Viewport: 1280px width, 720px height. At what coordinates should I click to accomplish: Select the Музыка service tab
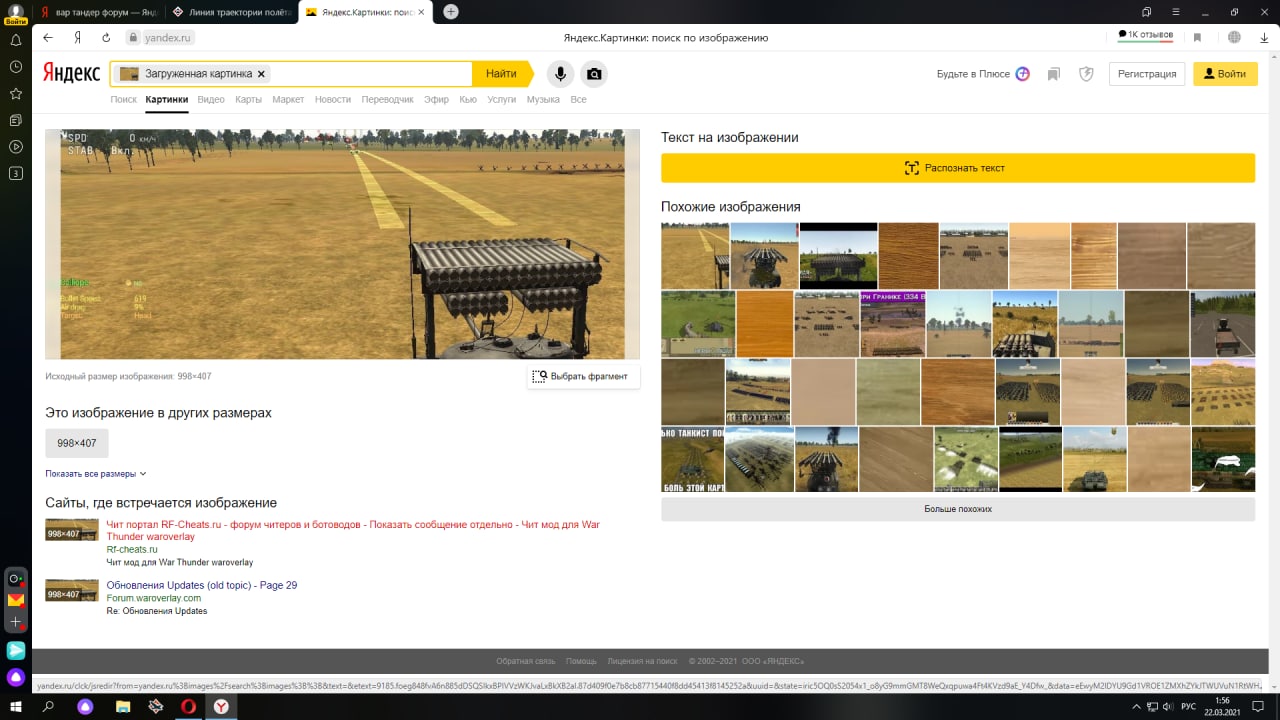pyautogui.click(x=543, y=100)
